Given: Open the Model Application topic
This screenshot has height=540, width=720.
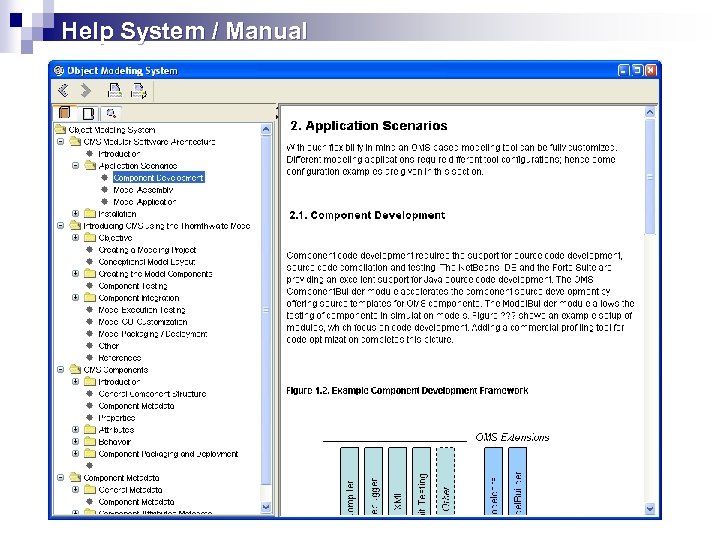Looking at the screenshot, I should (144, 202).
